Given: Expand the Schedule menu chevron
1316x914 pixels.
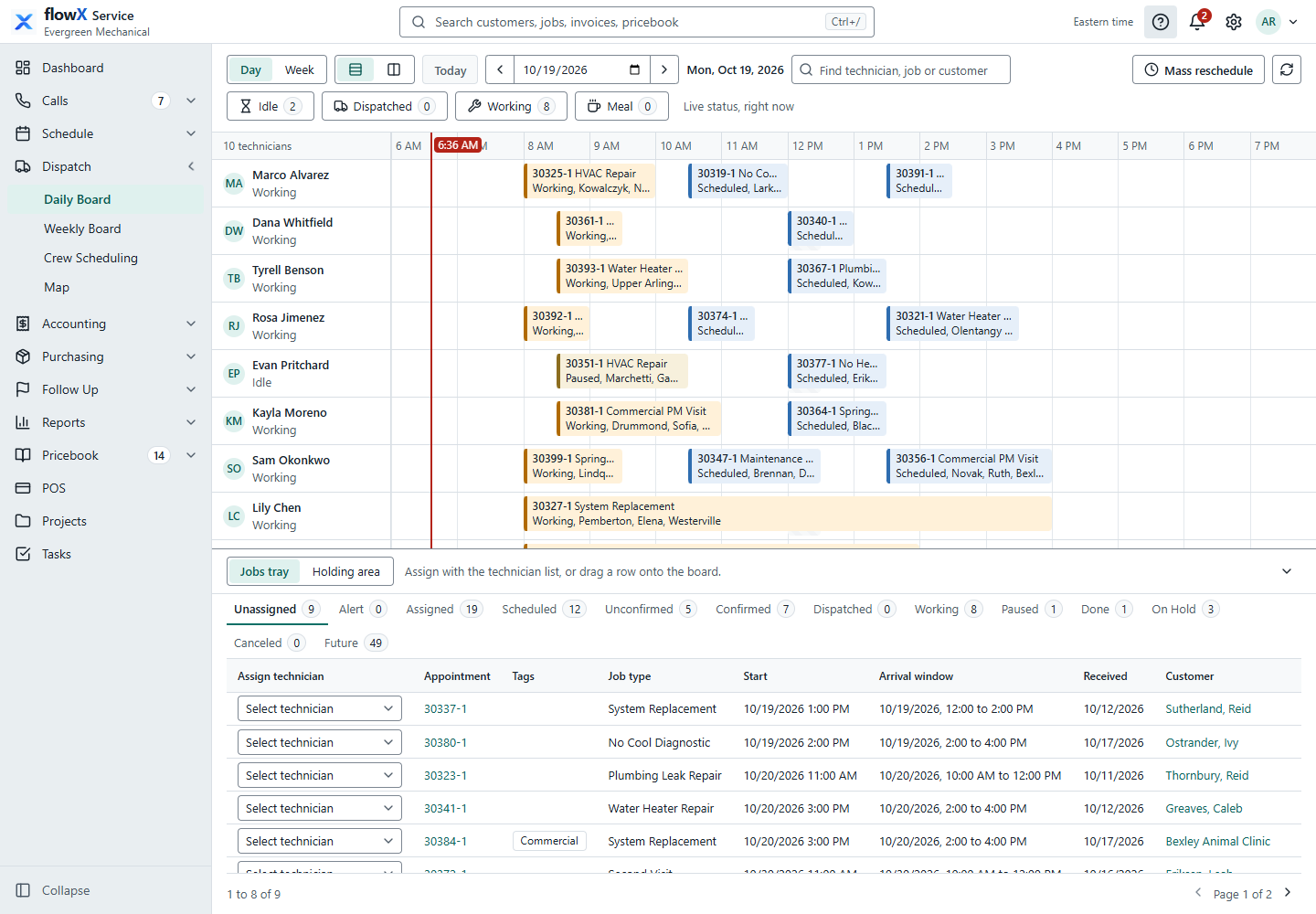Looking at the screenshot, I should [x=191, y=133].
